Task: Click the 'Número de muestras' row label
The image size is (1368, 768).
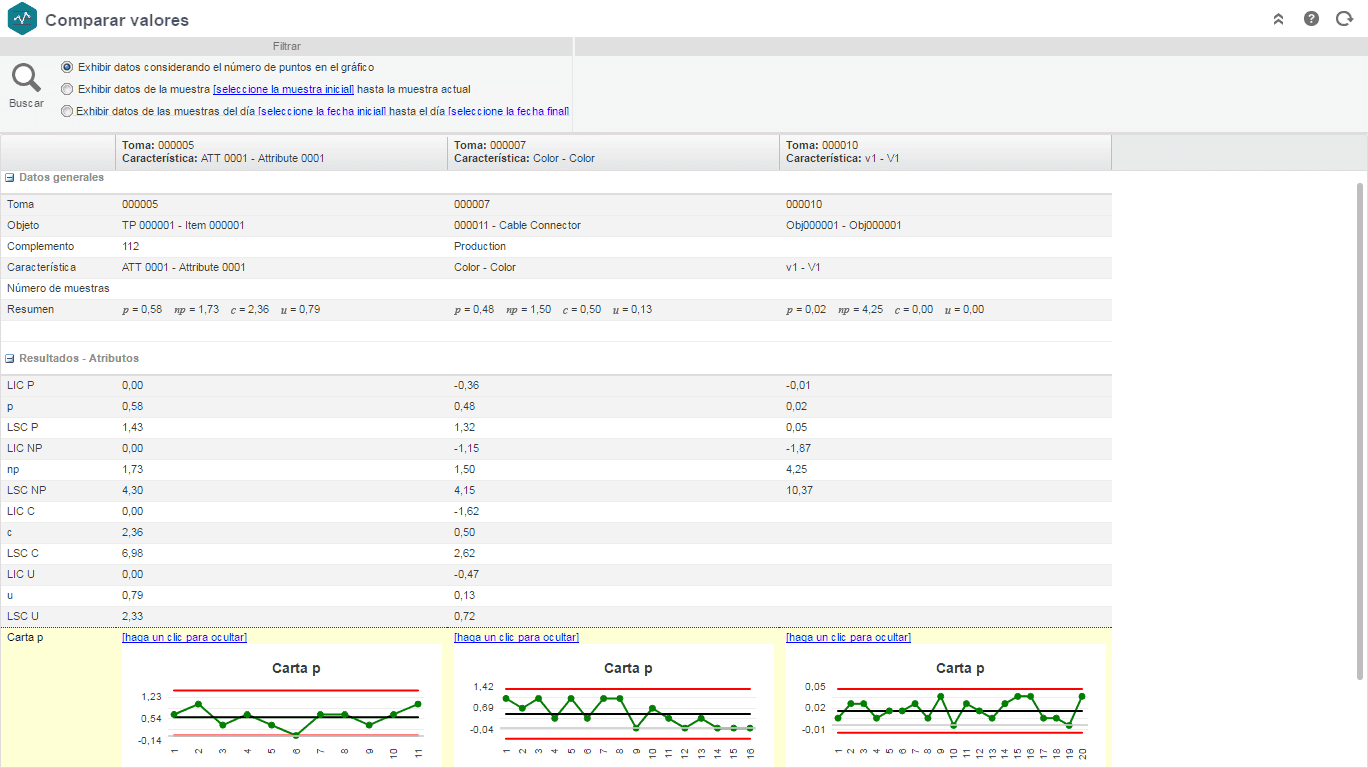Action: tap(58, 288)
